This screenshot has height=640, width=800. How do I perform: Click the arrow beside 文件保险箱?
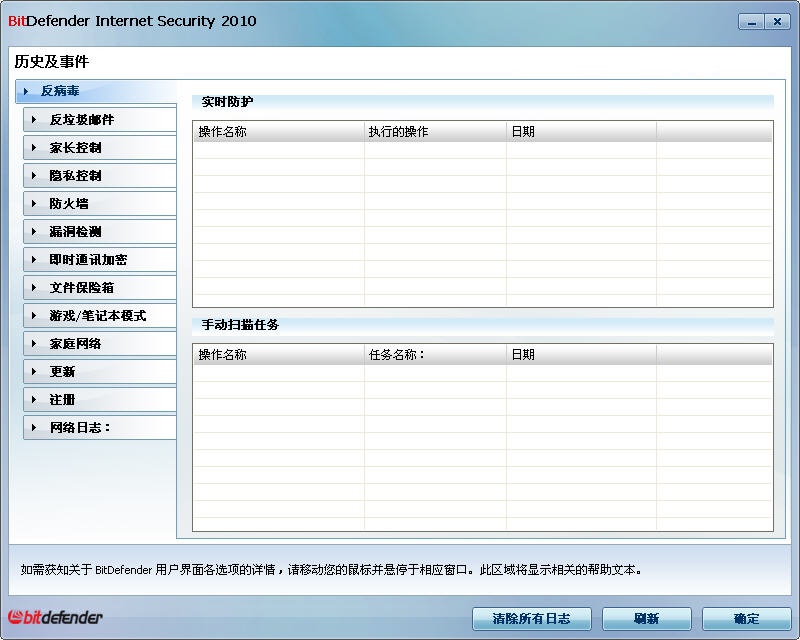[34, 288]
